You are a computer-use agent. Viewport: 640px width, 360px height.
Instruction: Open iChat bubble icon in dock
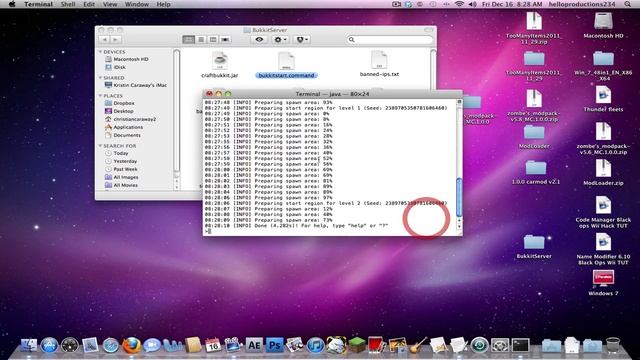click(151, 345)
